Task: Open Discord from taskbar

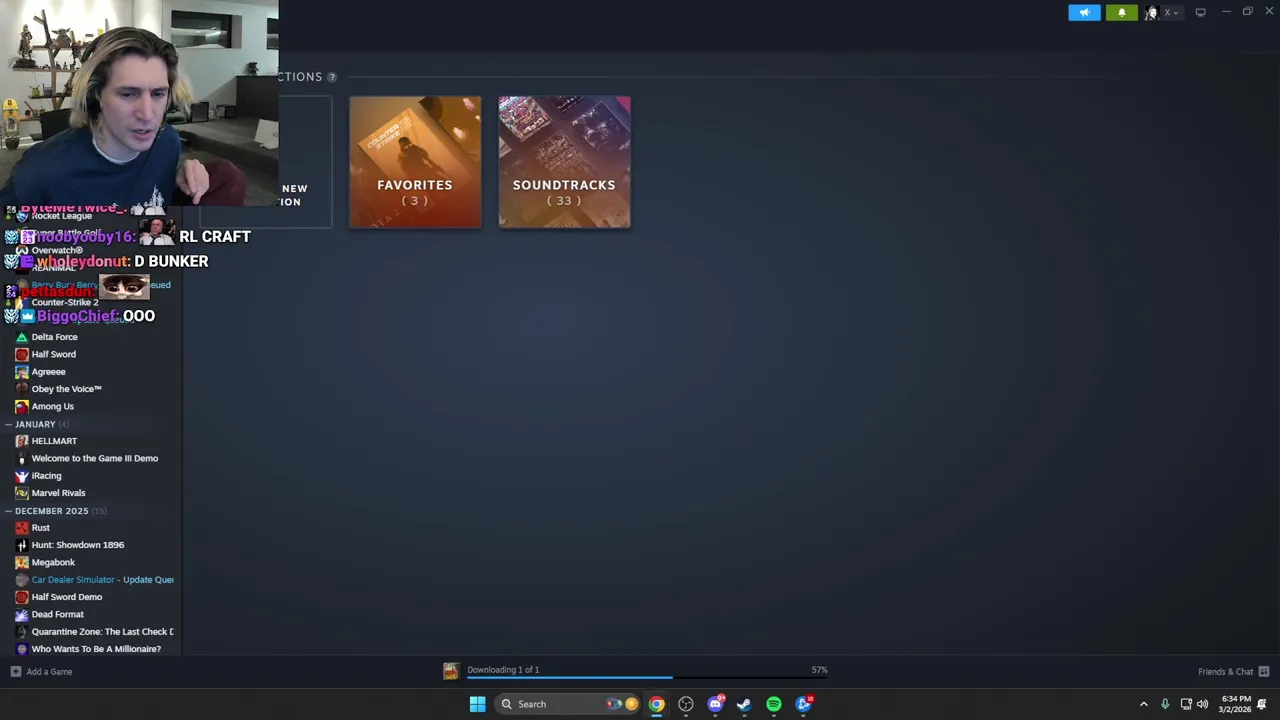Action: point(715,704)
